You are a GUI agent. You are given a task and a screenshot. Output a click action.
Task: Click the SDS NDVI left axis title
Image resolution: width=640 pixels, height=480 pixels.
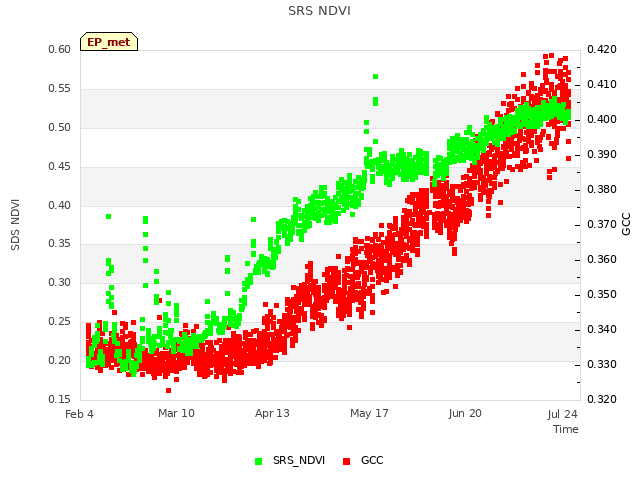pyautogui.click(x=15, y=225)
